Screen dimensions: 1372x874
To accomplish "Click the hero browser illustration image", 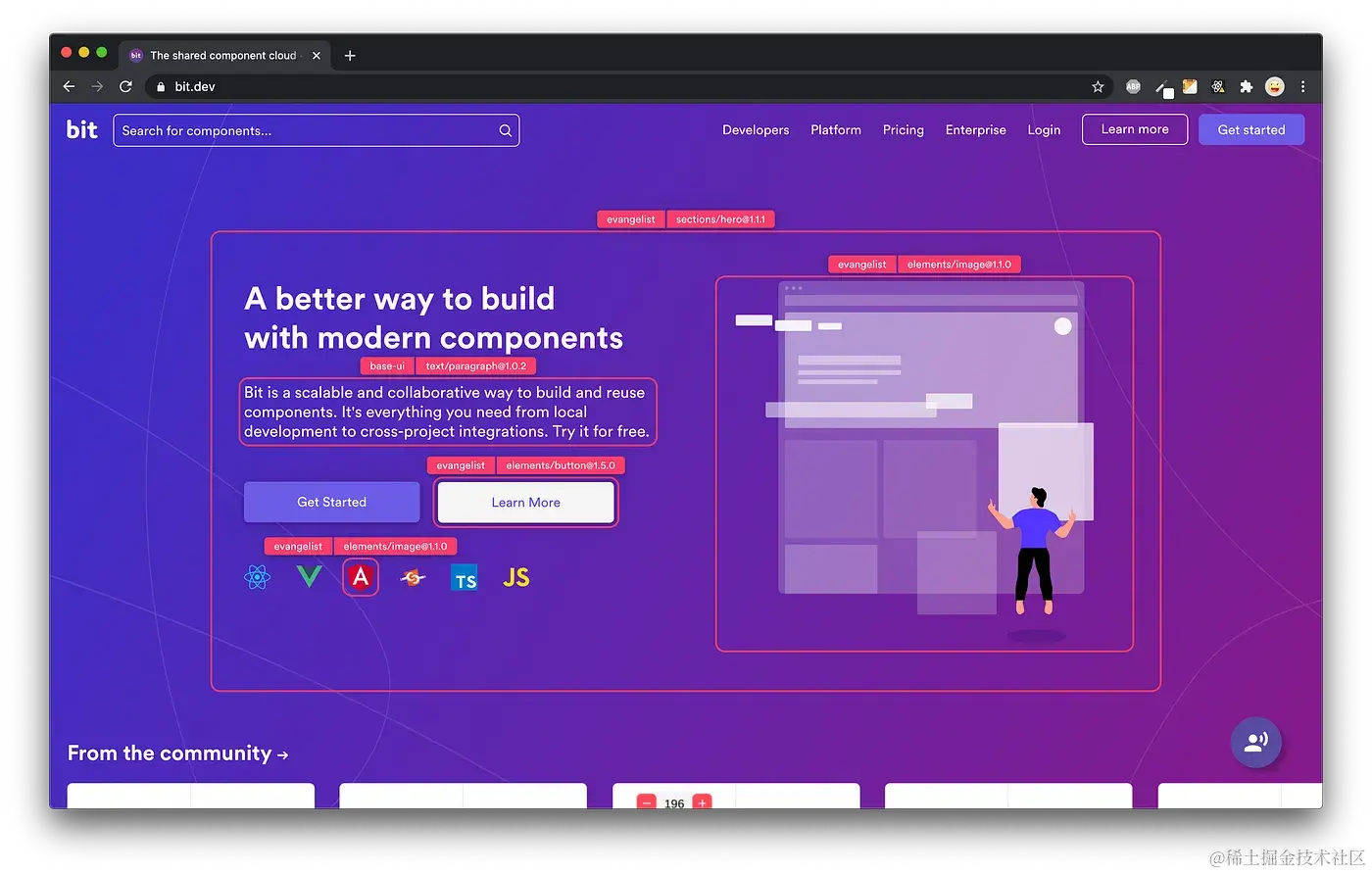I will point(924,463).
